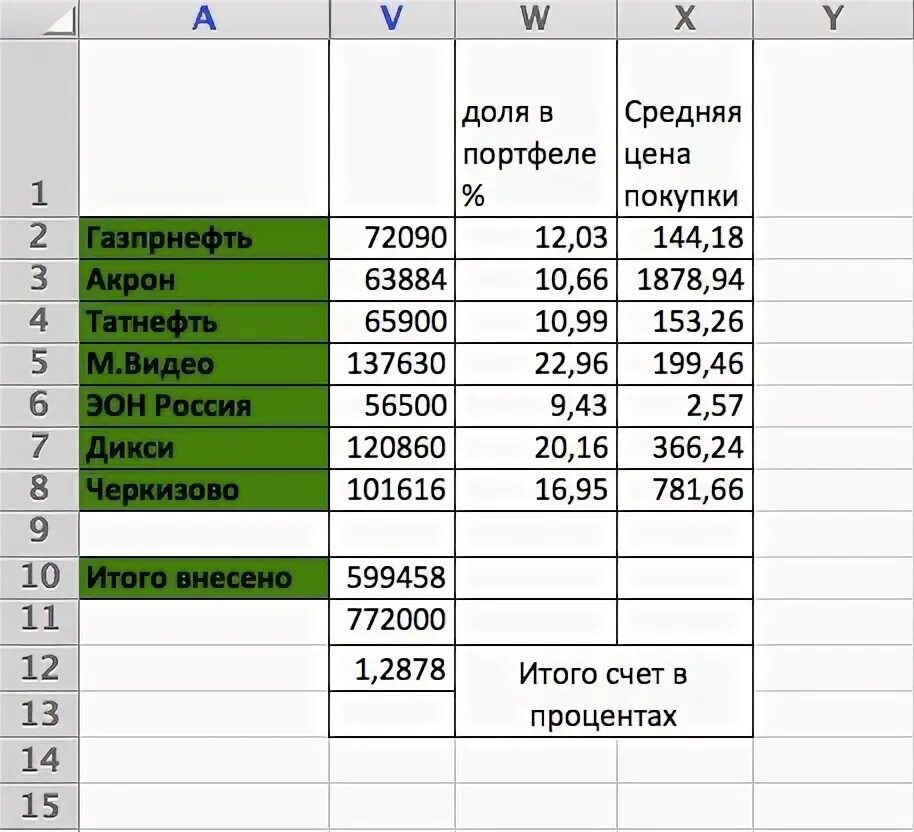Select the Акрон cell
914x832 pixels.
(x=204, y=280)
